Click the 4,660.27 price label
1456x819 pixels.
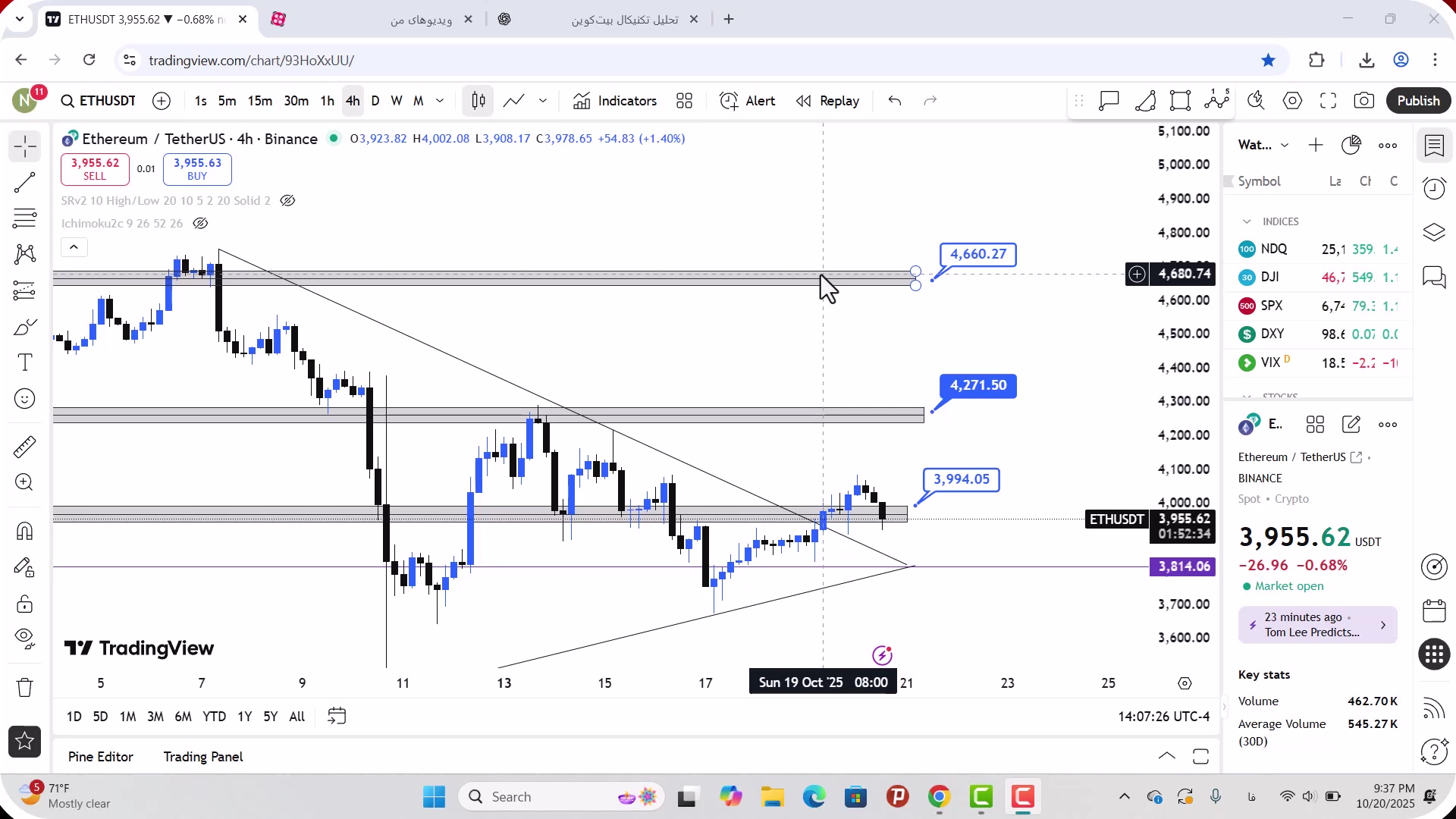point(978,254)
